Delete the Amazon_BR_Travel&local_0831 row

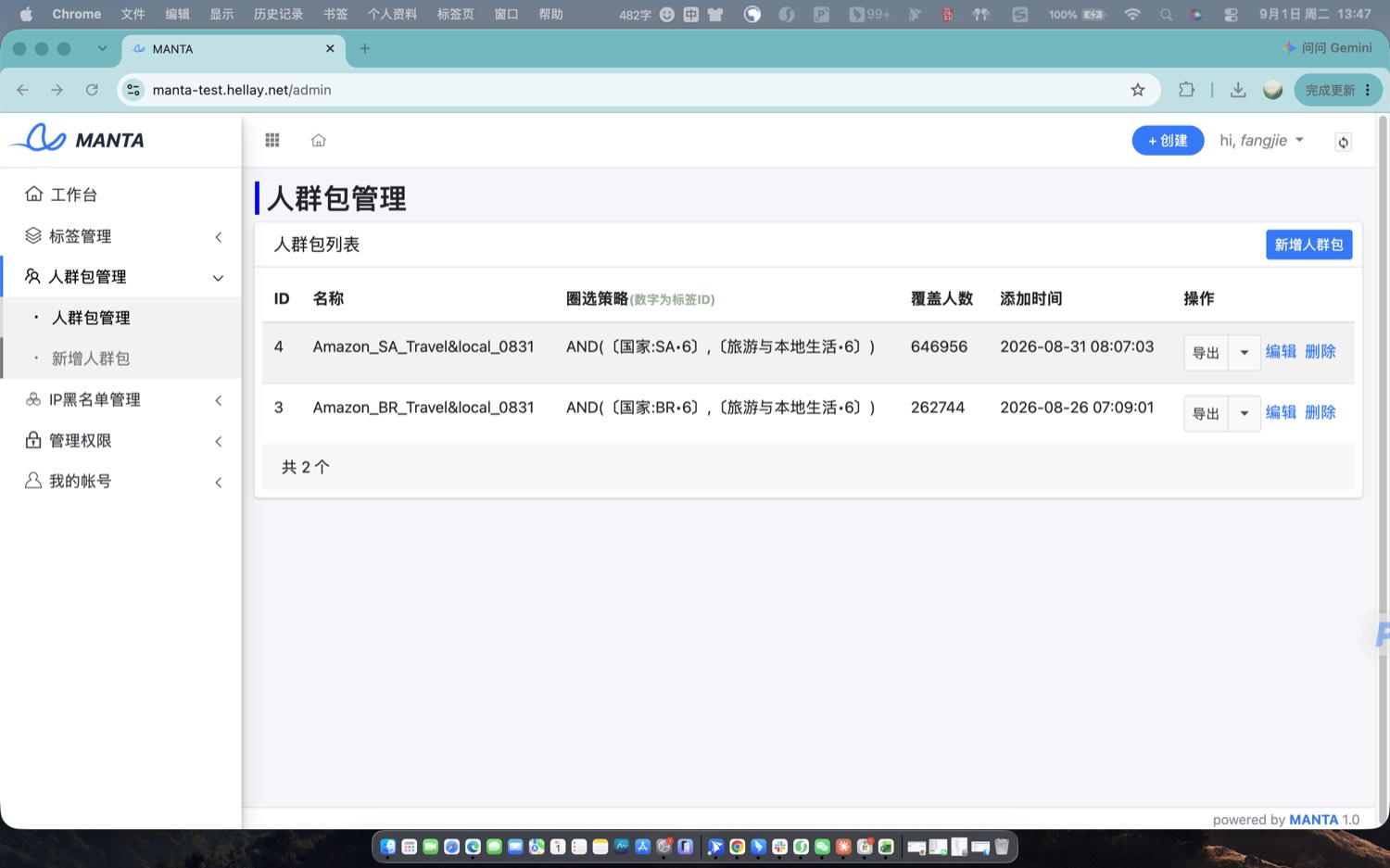click(x=1320, y=412)
